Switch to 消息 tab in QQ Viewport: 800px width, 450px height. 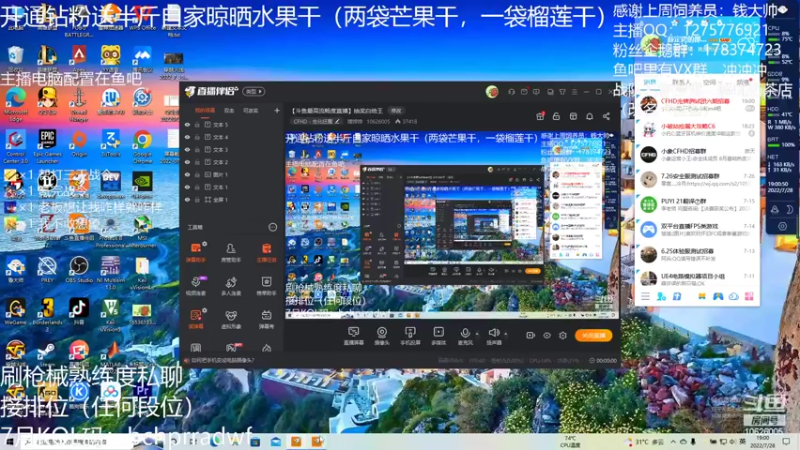pos(649,82)
